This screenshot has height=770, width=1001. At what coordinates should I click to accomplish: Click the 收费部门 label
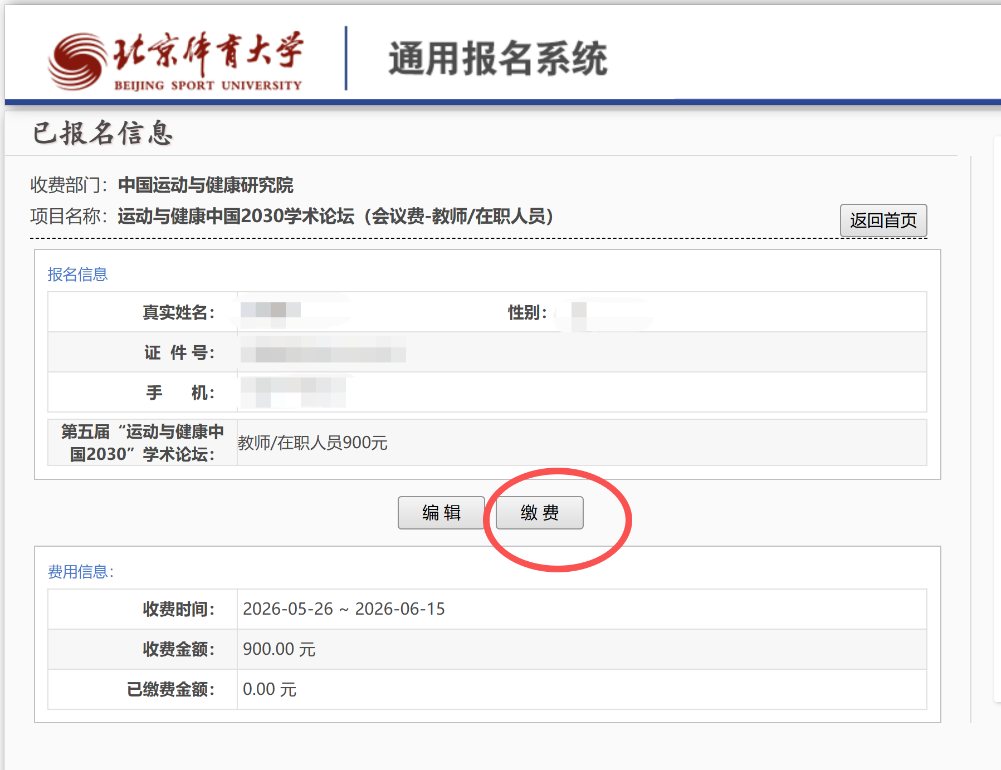pos(69,185)
